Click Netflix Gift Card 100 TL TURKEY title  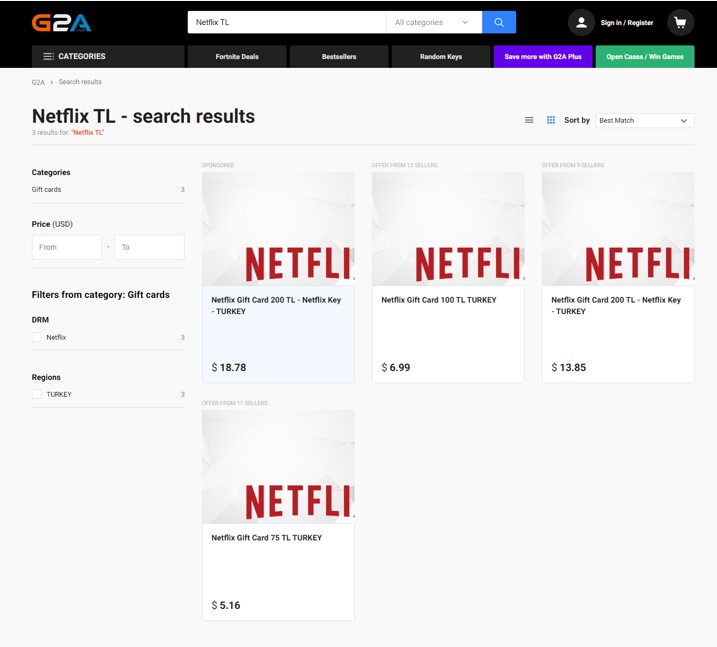(439, 300)
